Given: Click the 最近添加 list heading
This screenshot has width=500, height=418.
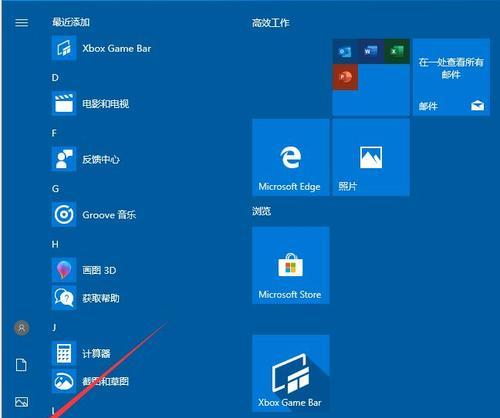Looking at the screenshot, I should (71, 22).
